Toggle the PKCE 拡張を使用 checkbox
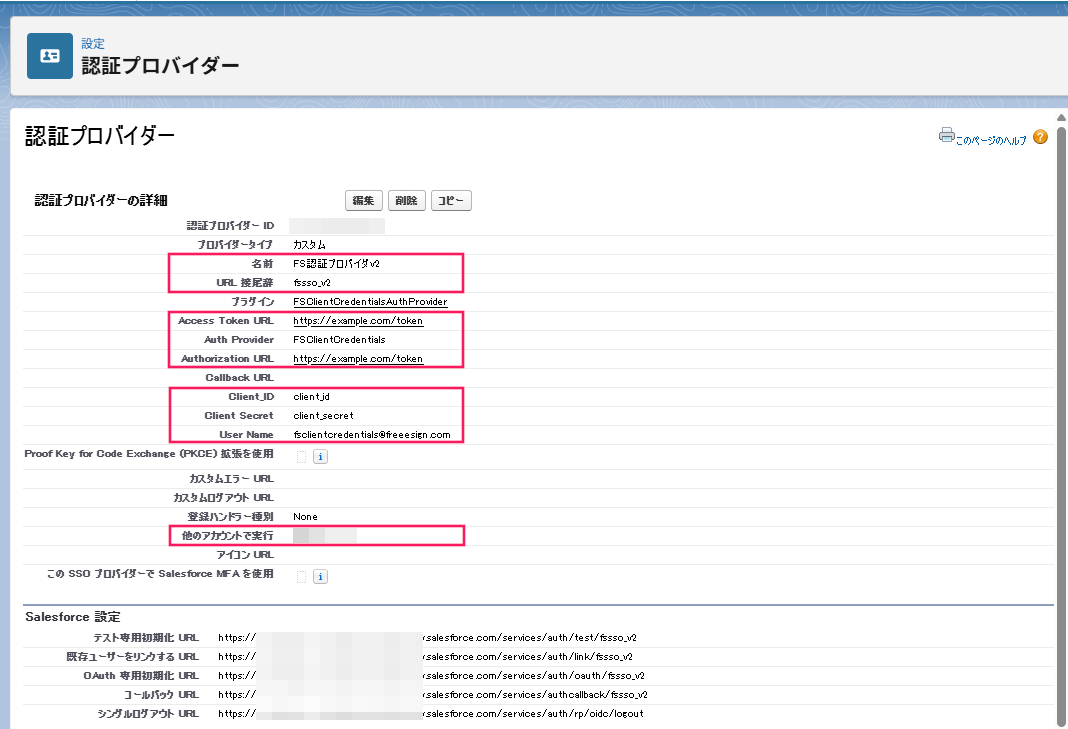 point(301,456)
